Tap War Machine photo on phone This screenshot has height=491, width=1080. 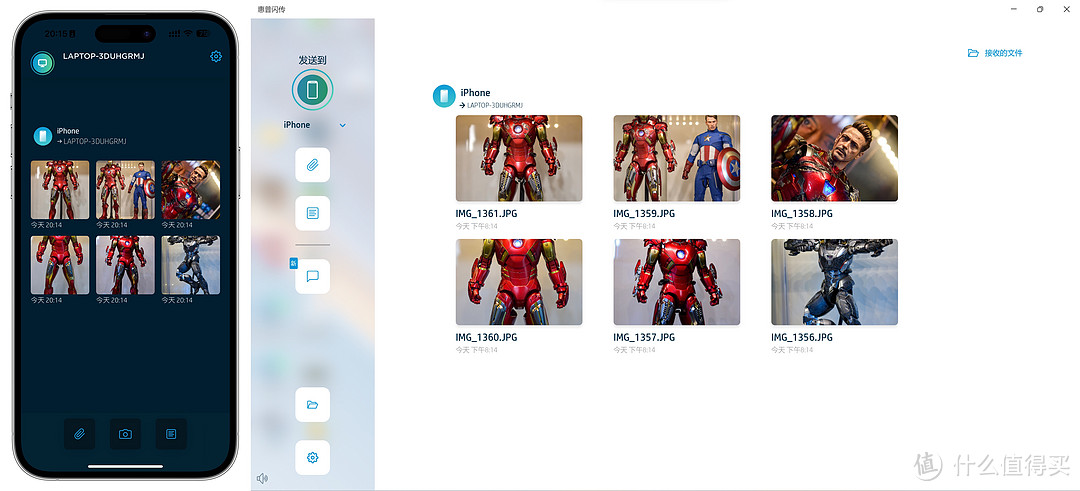coord(191,265)
